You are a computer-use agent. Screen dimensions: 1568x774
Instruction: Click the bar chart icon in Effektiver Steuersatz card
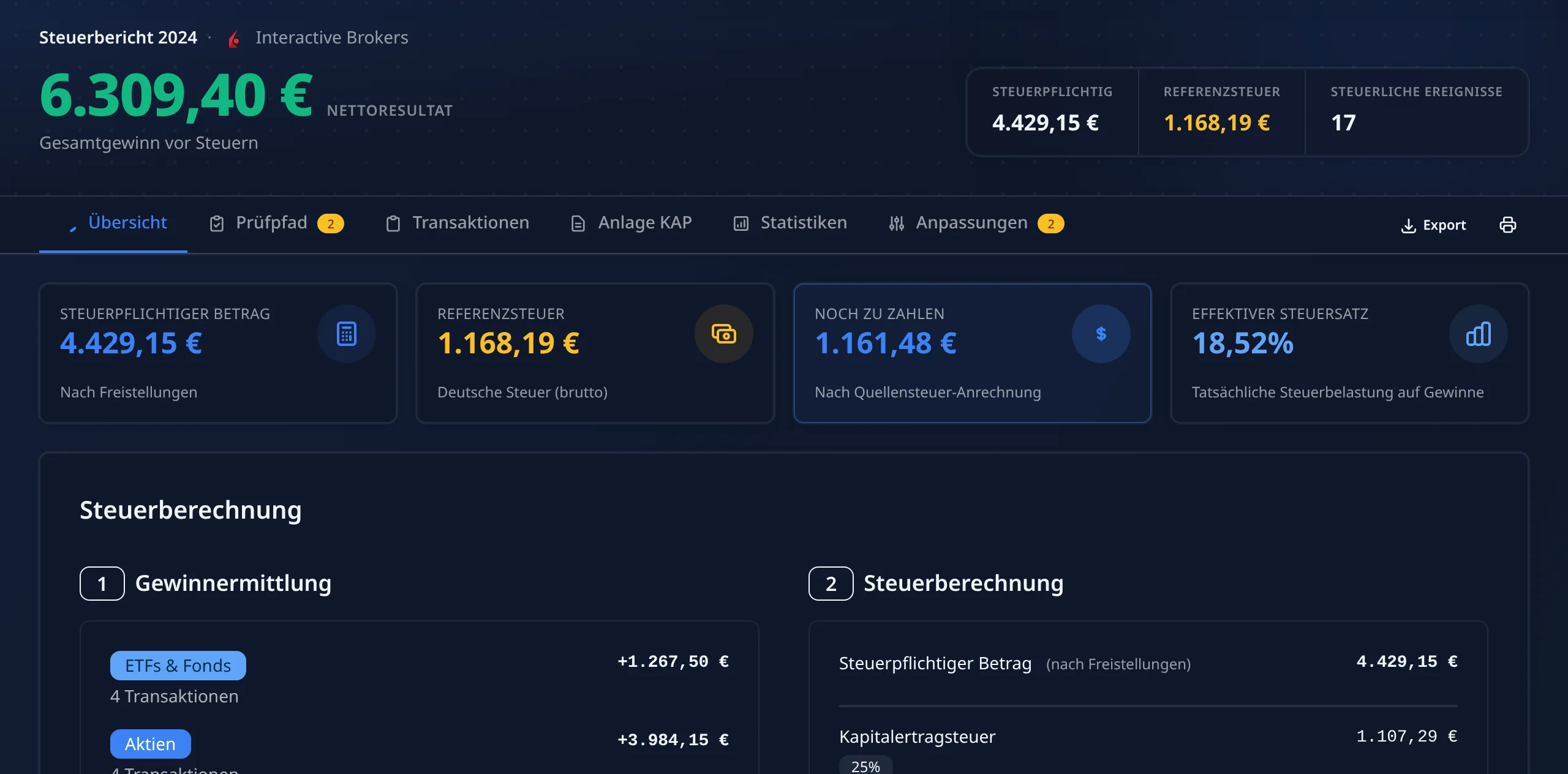1479,334
